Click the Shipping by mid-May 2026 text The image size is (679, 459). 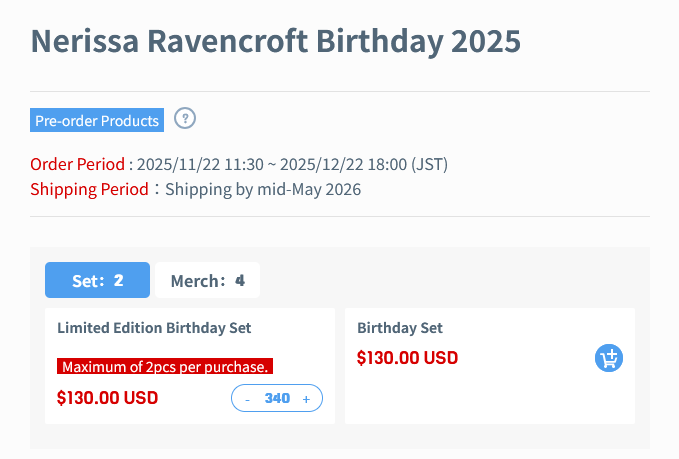263,189
